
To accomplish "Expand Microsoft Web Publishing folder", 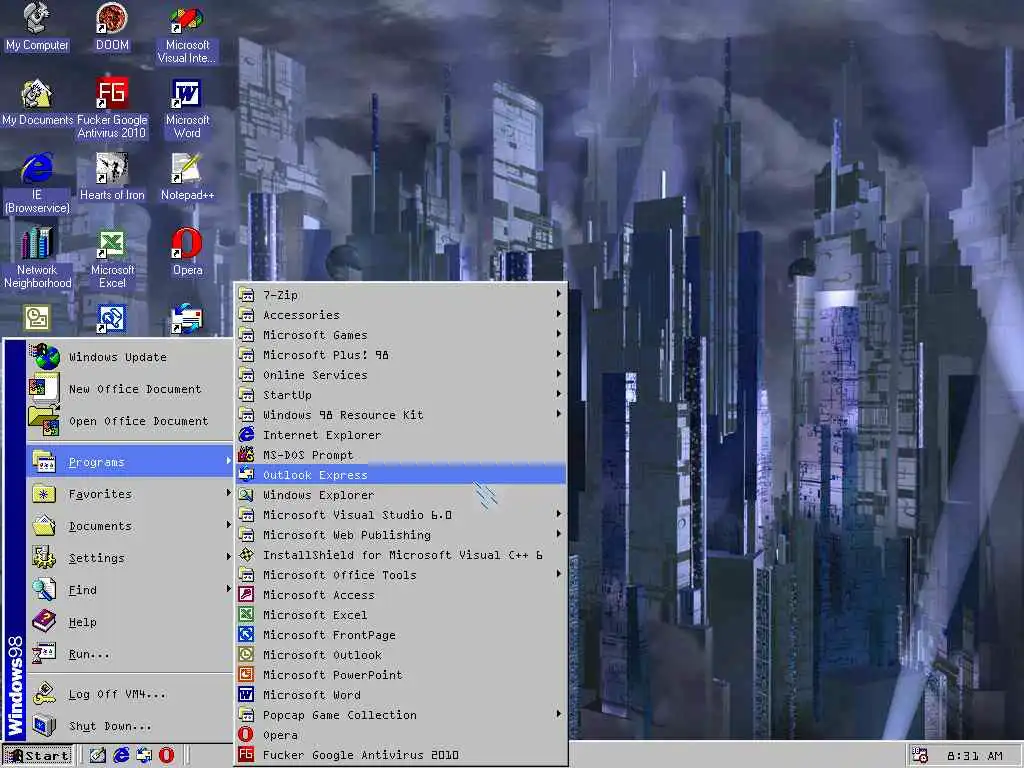I will (401, 535).
